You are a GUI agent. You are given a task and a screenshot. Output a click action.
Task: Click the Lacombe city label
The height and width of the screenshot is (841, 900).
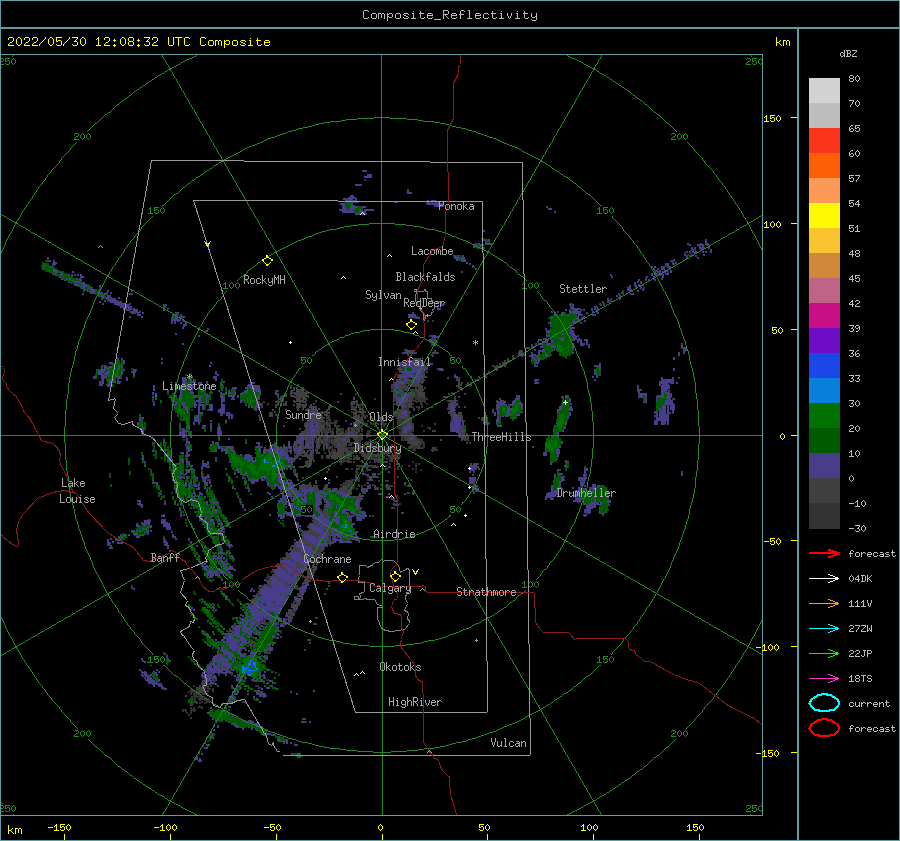tap(432, 251)
